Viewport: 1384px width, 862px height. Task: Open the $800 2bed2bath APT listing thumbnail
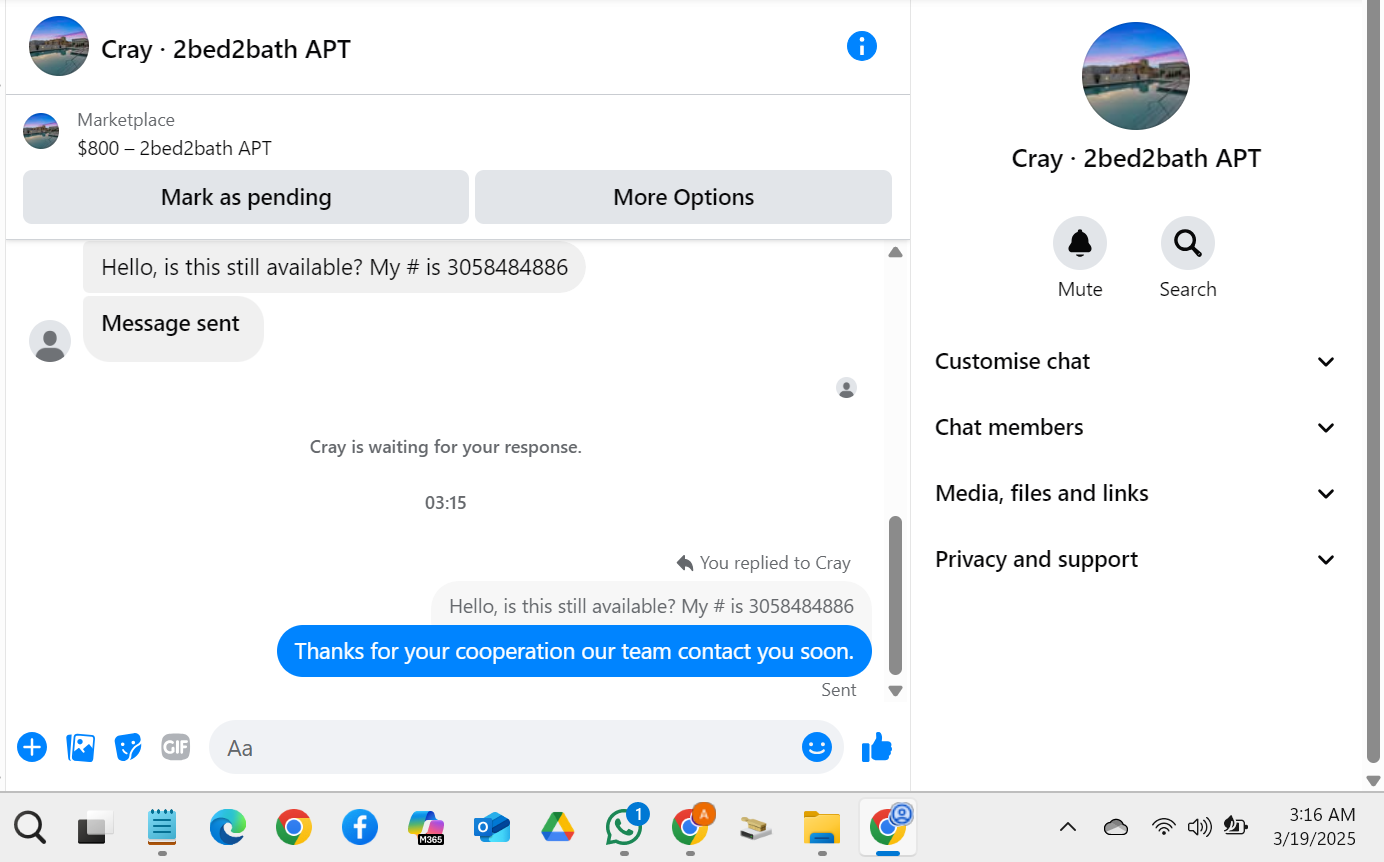coord(41,131)
